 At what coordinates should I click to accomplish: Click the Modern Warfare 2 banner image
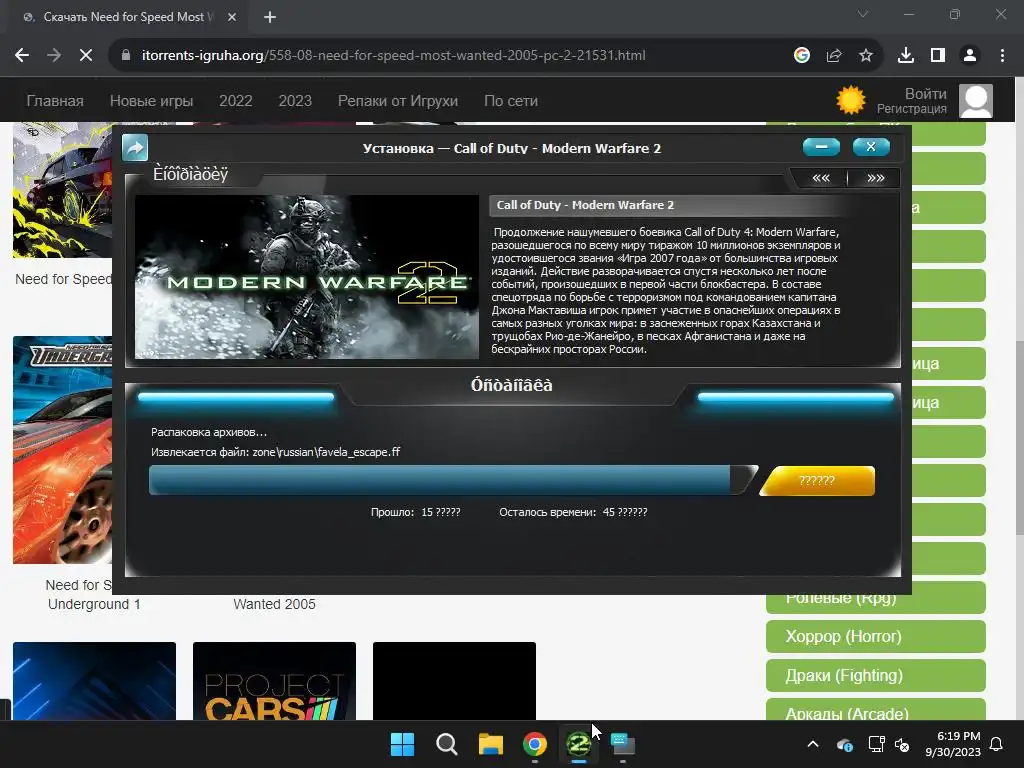tap(306, 277)
